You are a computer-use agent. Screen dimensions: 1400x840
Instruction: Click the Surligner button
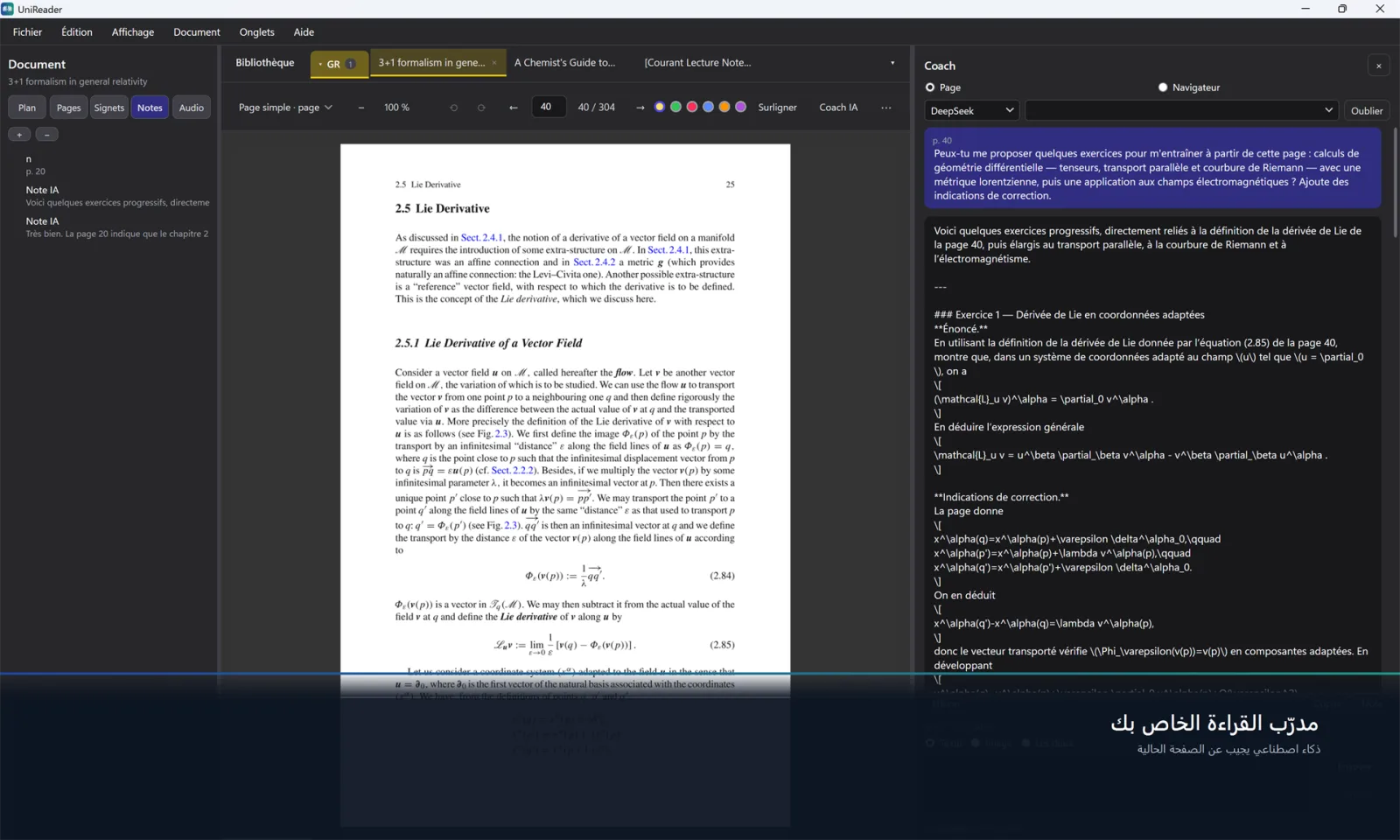pos(777,108)
